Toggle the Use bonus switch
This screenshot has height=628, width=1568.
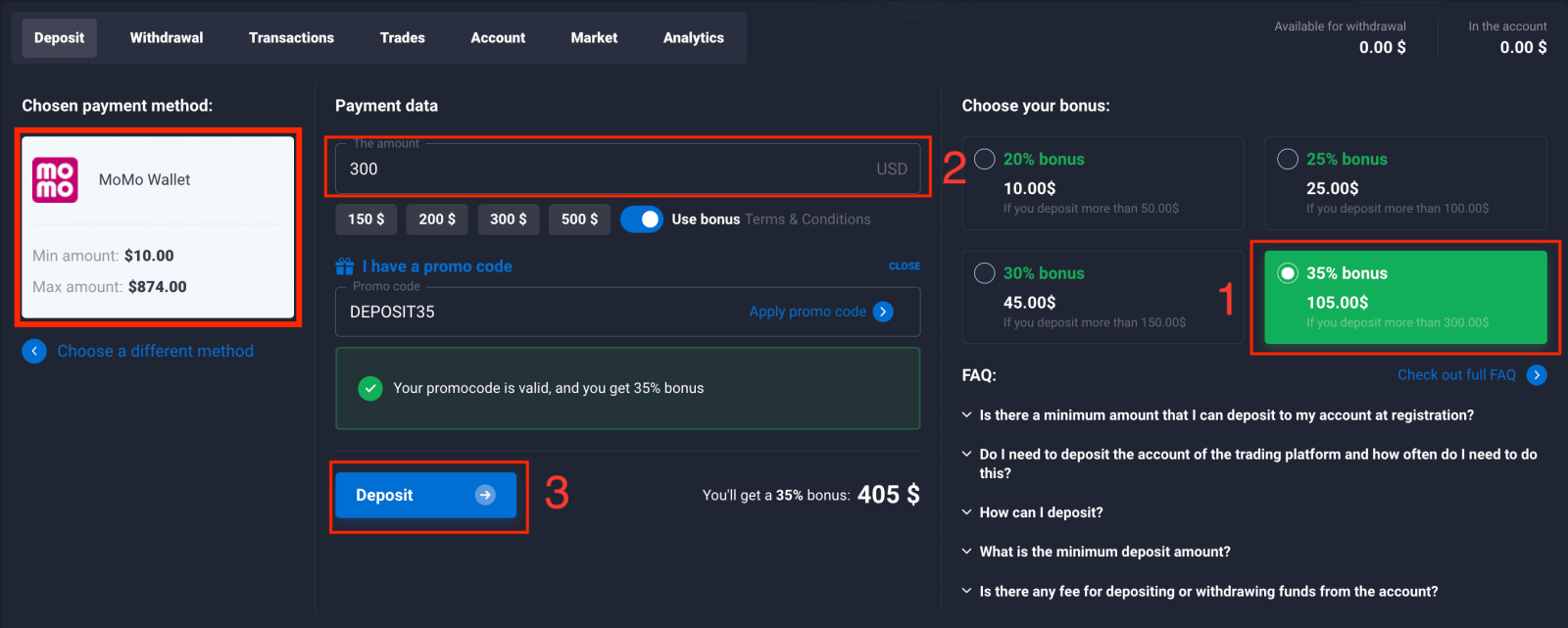click(642, 219)
